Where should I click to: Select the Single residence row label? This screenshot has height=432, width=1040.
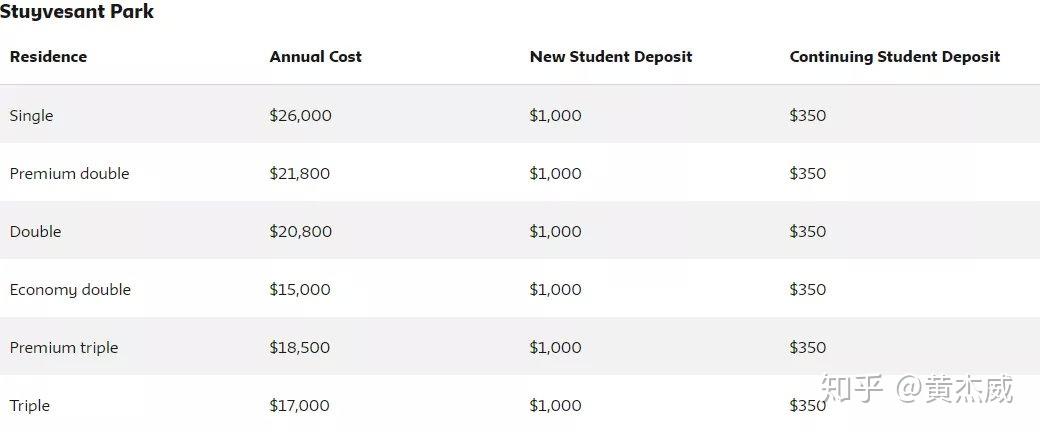click(31, 115)
